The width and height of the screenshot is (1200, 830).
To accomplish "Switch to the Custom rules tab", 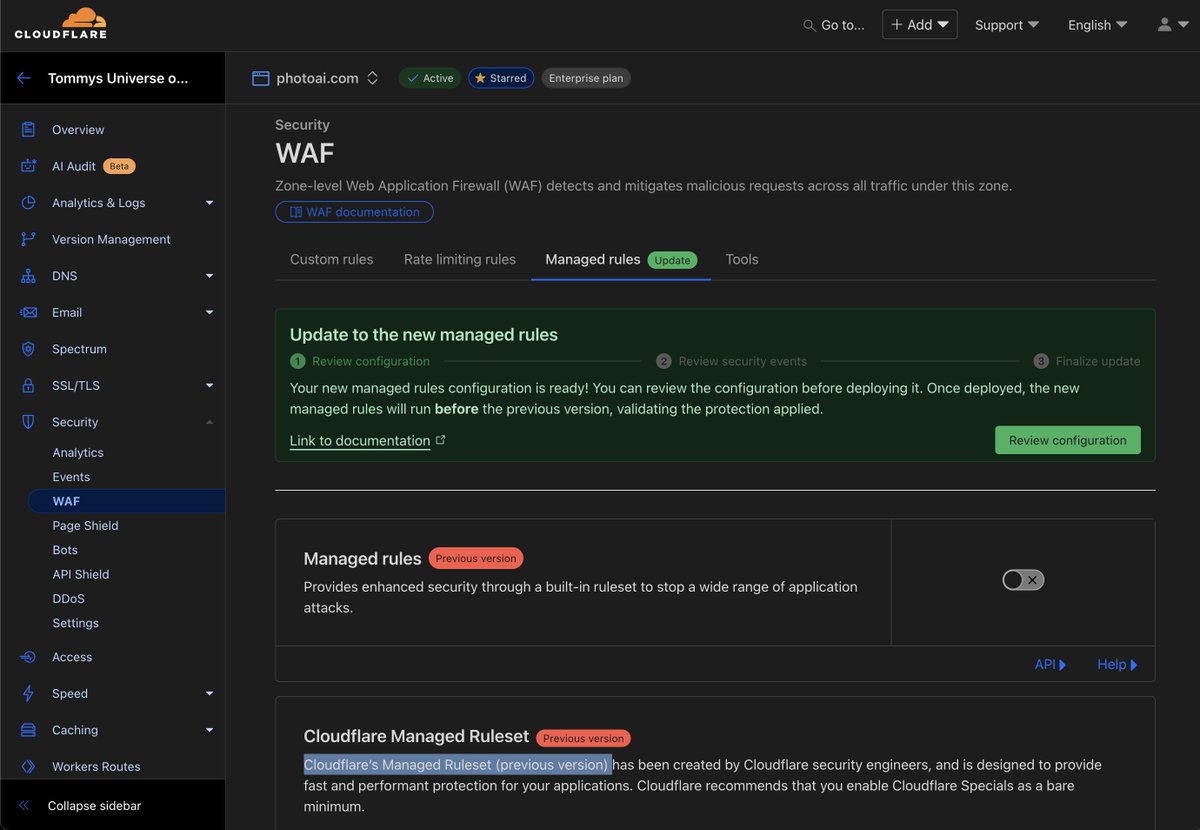I will (x=331, y=259).
